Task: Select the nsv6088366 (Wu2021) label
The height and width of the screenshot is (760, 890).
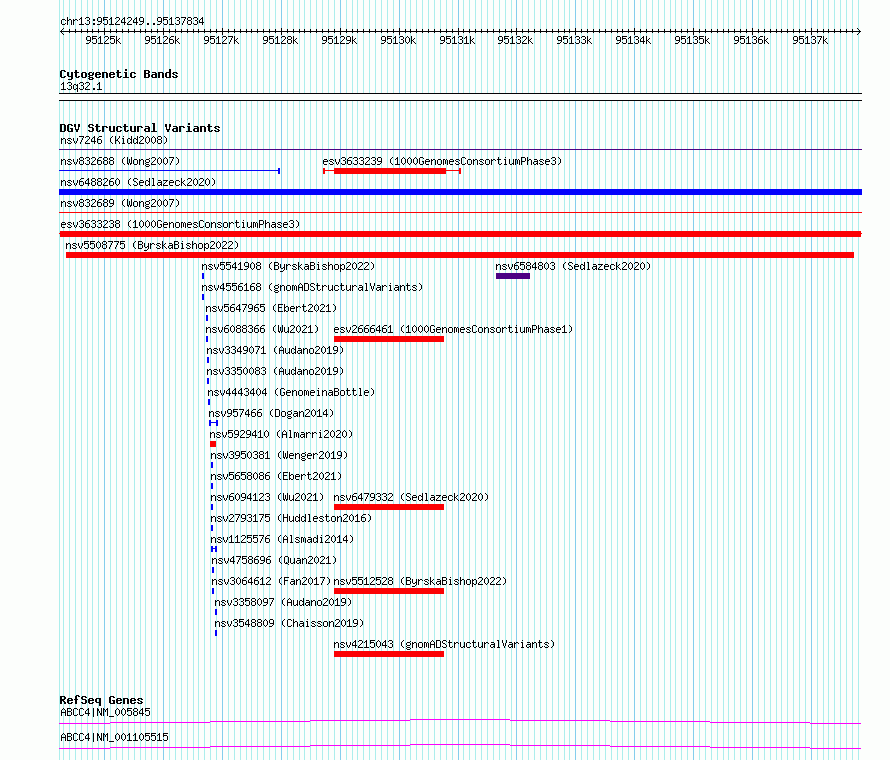Action: 262,329
